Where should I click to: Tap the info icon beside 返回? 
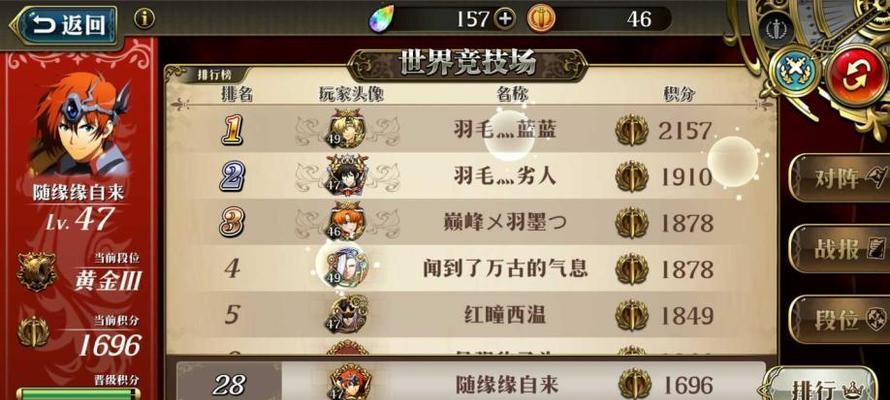pos(144,19)
